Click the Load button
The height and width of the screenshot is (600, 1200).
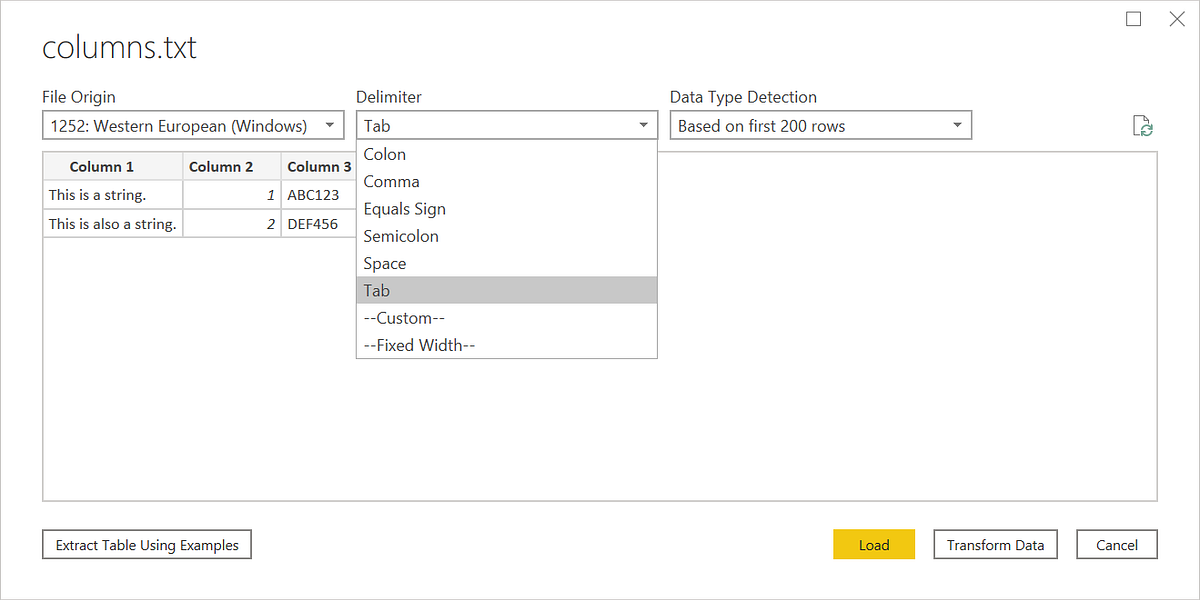(x=873, y=544)
